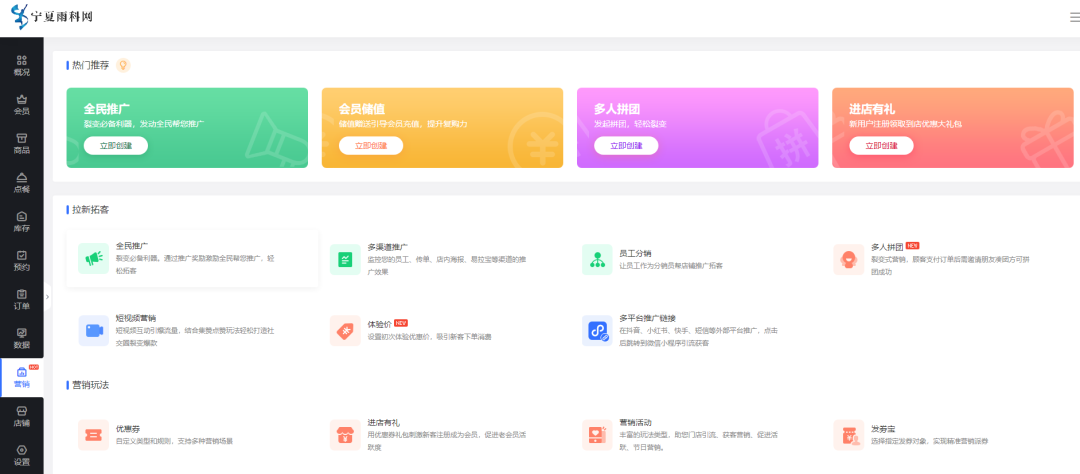This screenshot has height=474, width=1080.
Task: Open the 体验价 title link
Action: point(380,323)
